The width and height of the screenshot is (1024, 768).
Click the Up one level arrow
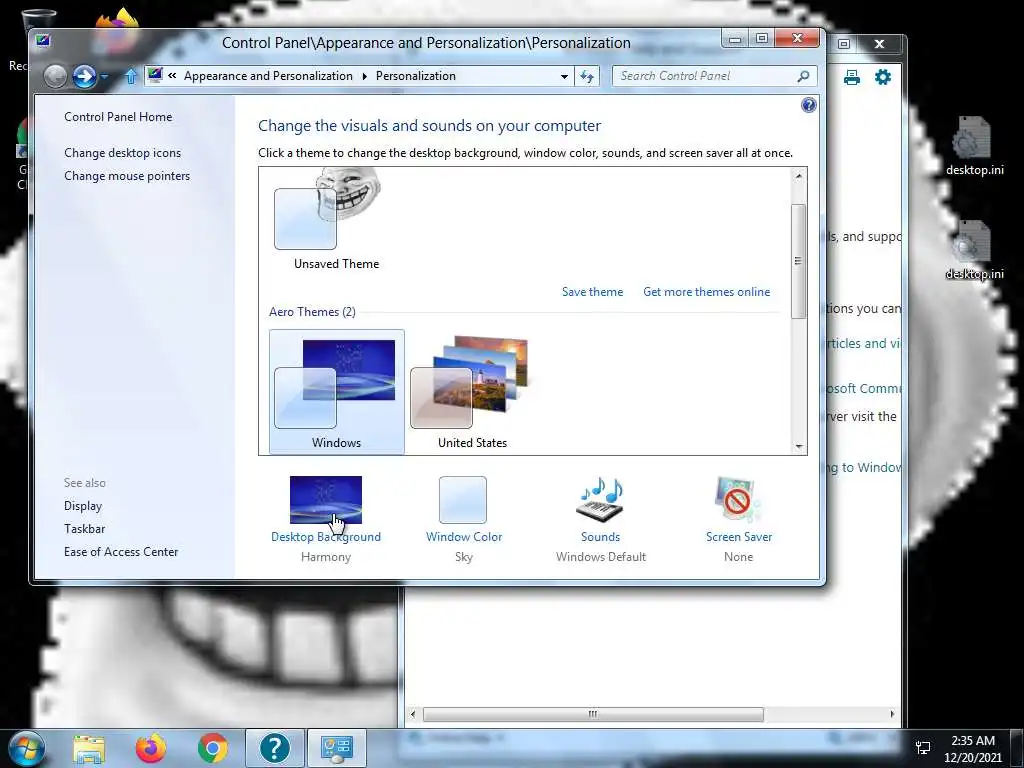(131, 76)
